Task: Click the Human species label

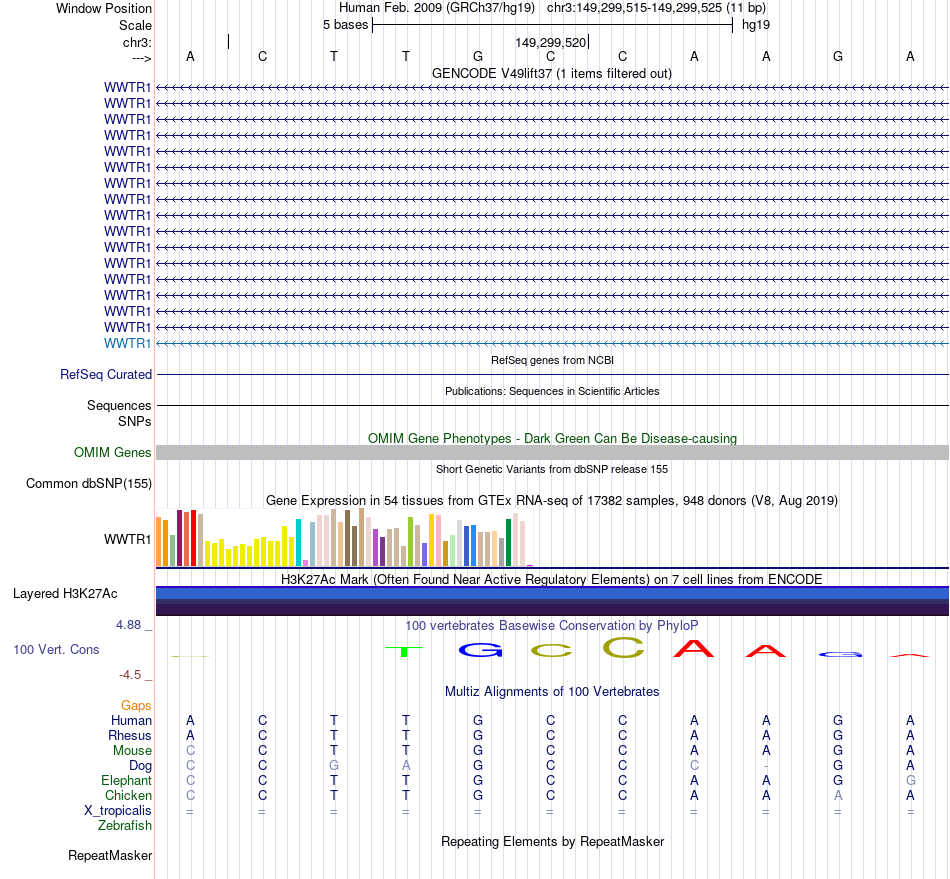Action: pos(131,720)
